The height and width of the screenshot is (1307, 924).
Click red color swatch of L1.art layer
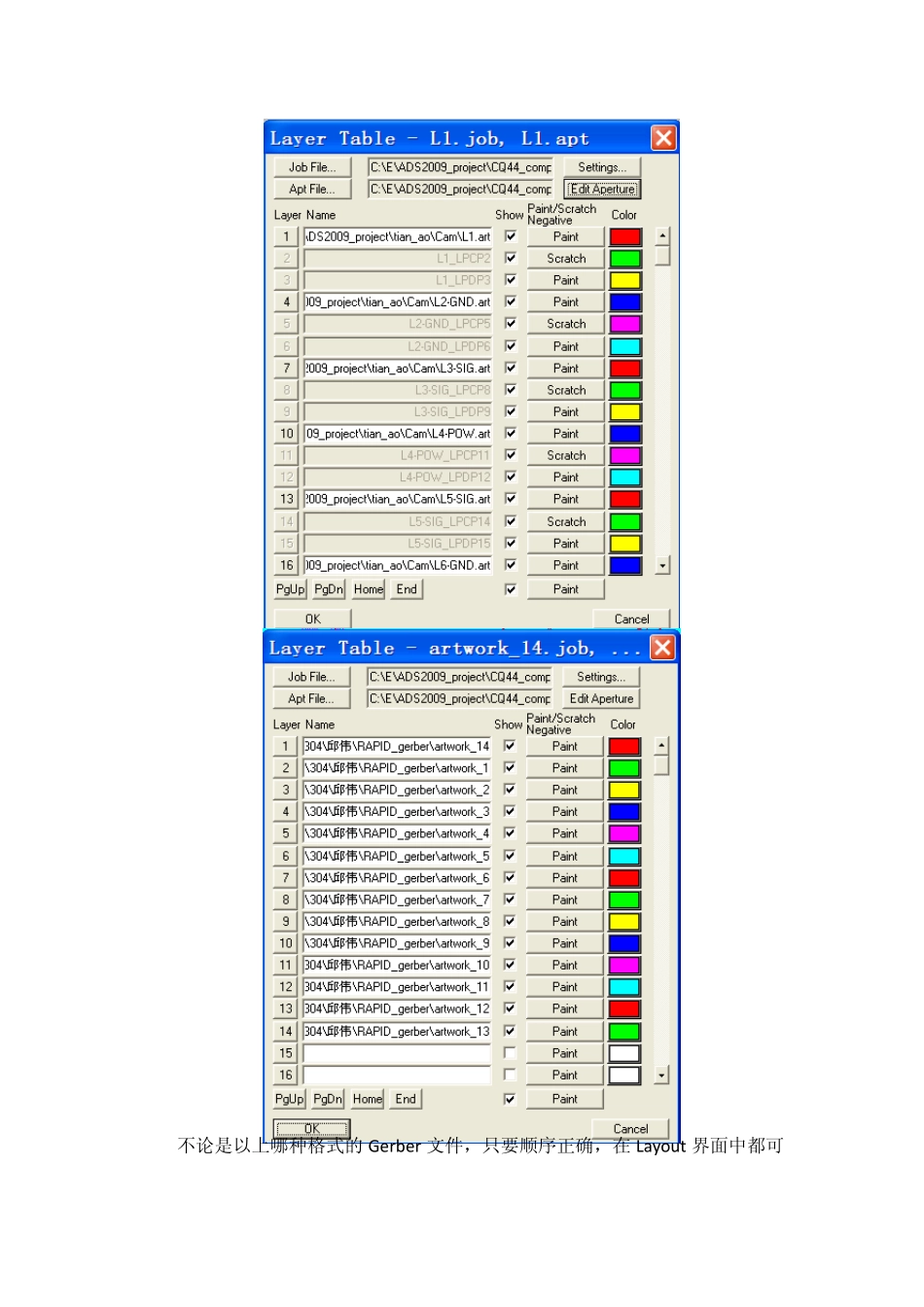coord(625,236)
